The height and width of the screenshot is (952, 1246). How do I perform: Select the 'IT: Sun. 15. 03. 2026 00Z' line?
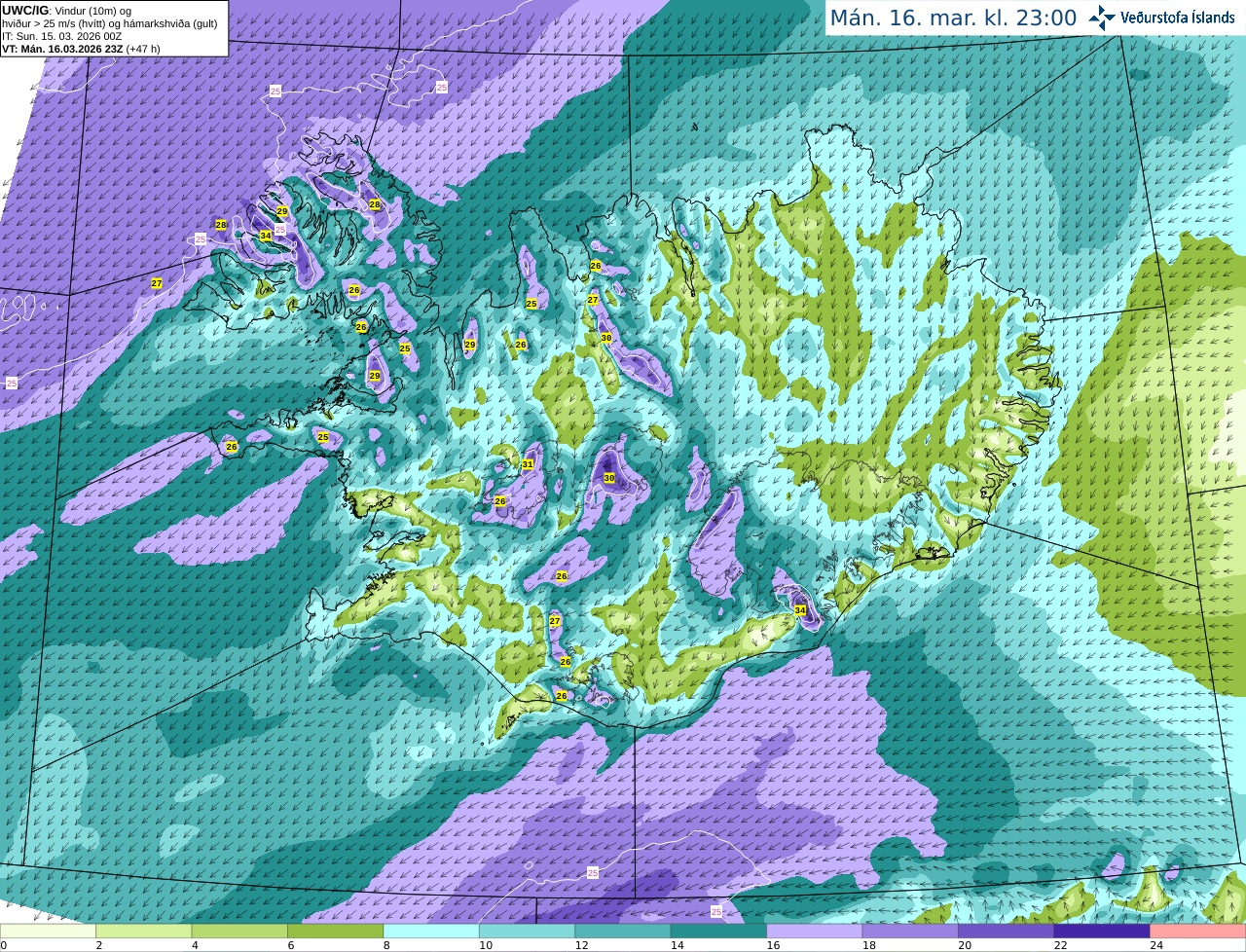[61, 36]
